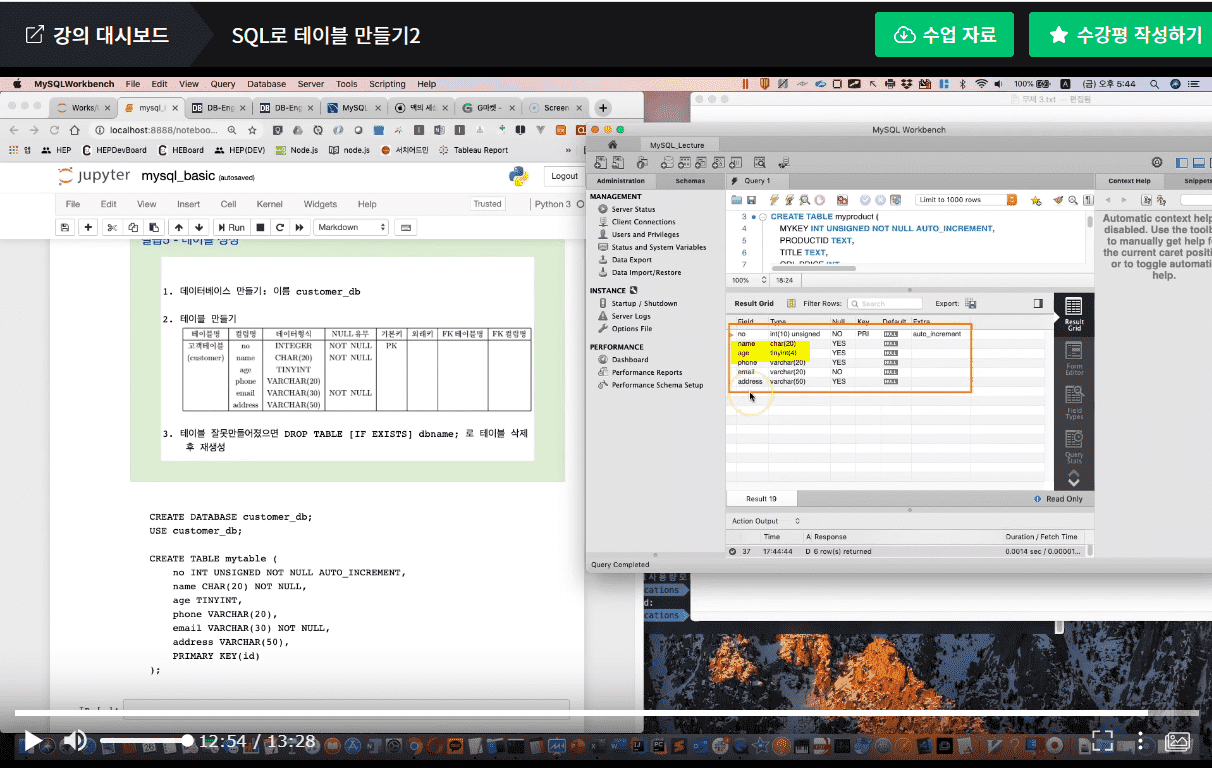Open Database menu in macOS menu bar
Image resolution: width=1212 pixels, height=768 pixels.
[x=266, y=84]
